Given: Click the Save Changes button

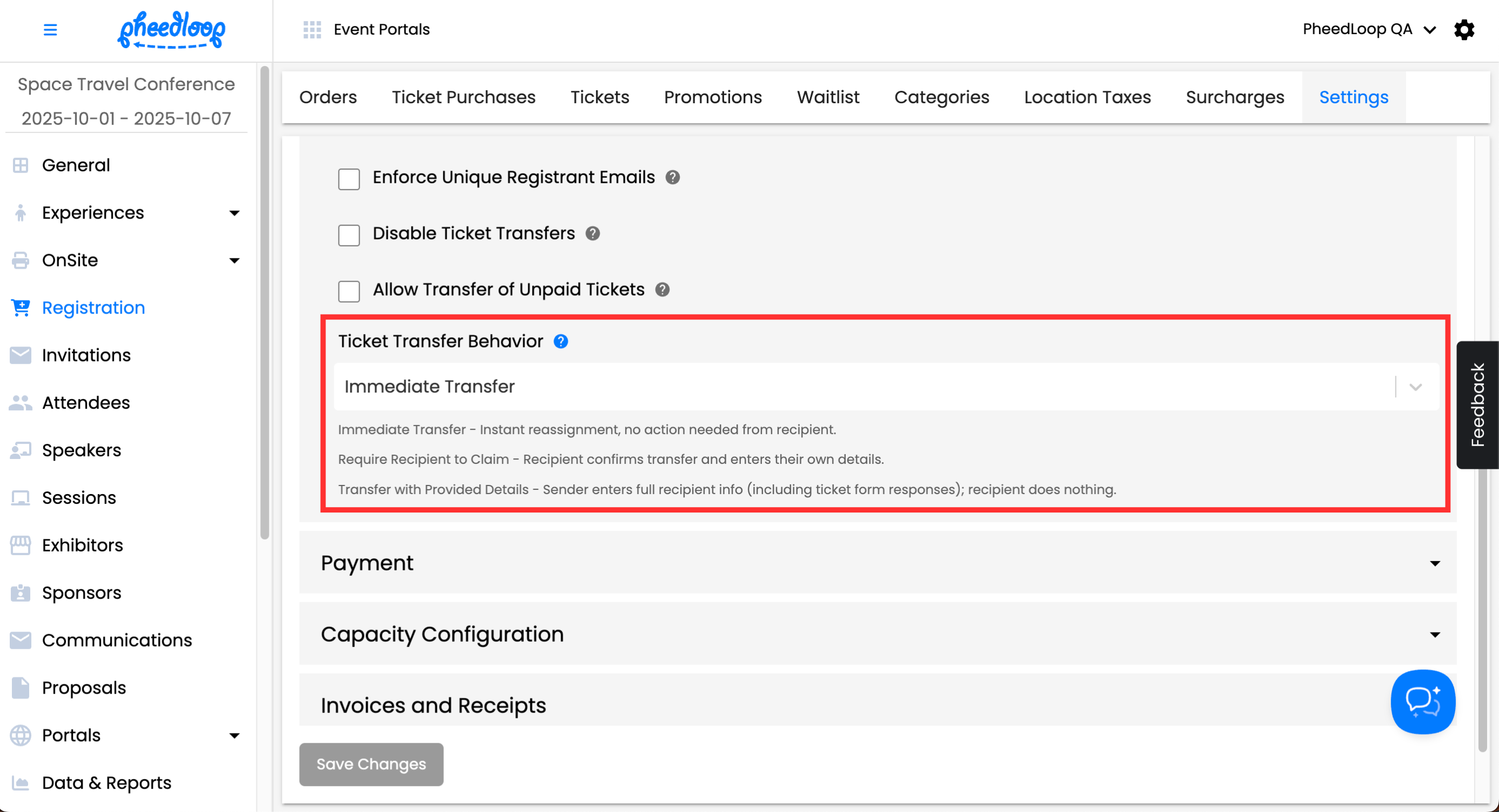Looking at the screenshot, I should (x=370, y=764).
